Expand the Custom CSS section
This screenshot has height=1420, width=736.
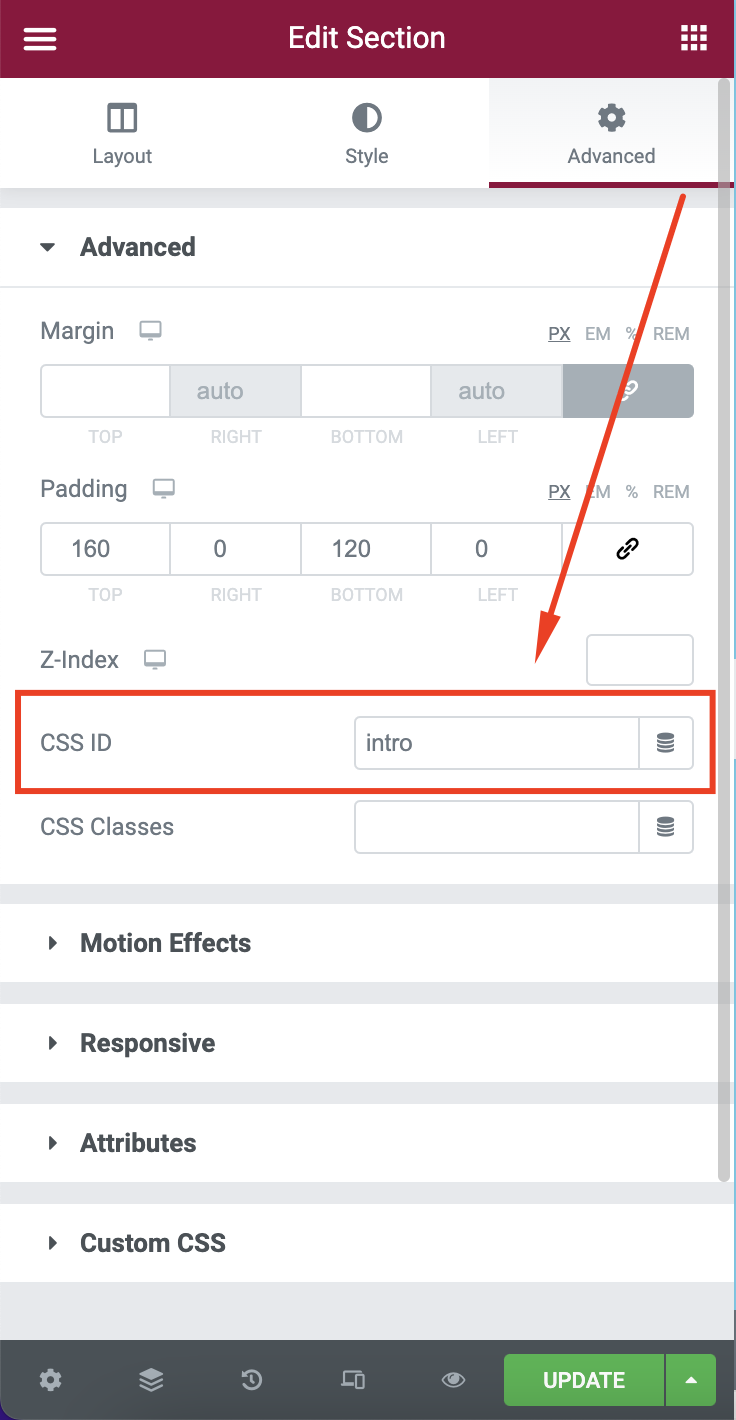coord(153,1243)
